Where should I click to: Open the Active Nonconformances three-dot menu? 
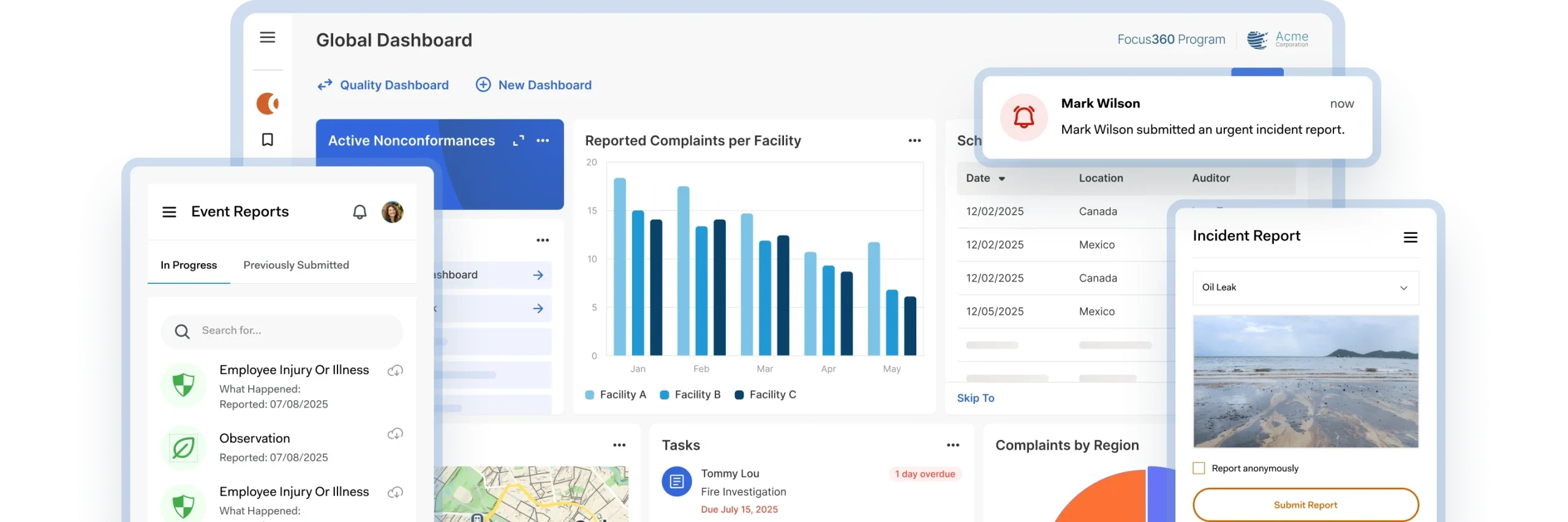click(543, 141)
